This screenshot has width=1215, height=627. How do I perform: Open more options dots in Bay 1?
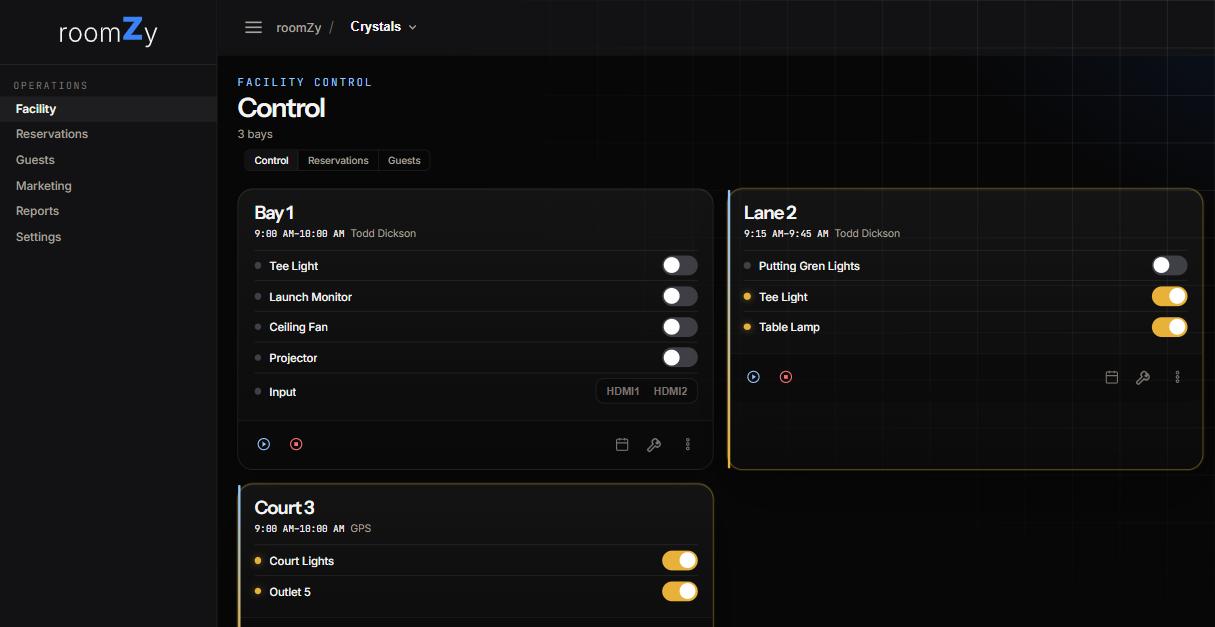[688, 445]
